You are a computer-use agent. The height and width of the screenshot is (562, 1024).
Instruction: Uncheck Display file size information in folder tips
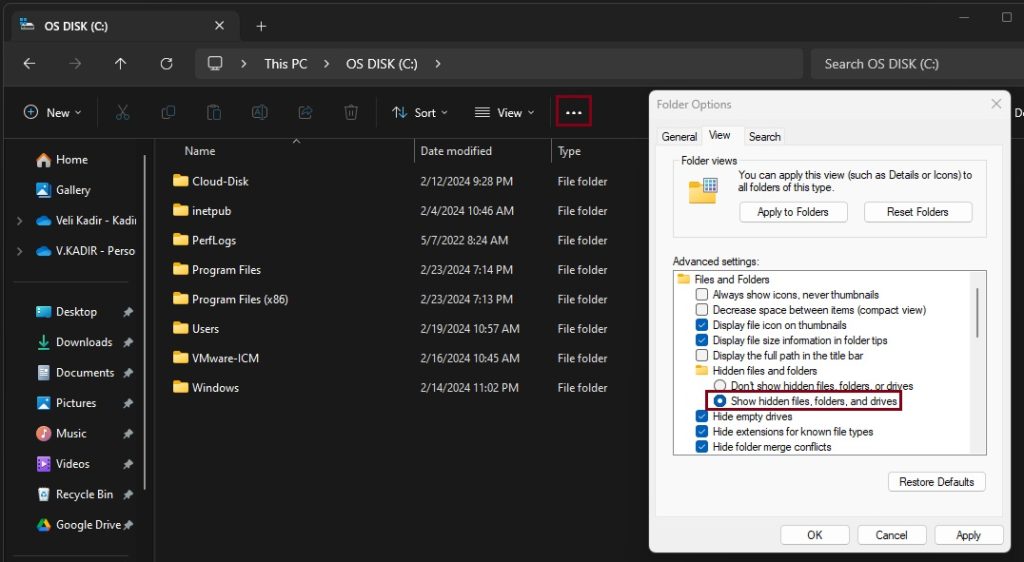point(701,340)
